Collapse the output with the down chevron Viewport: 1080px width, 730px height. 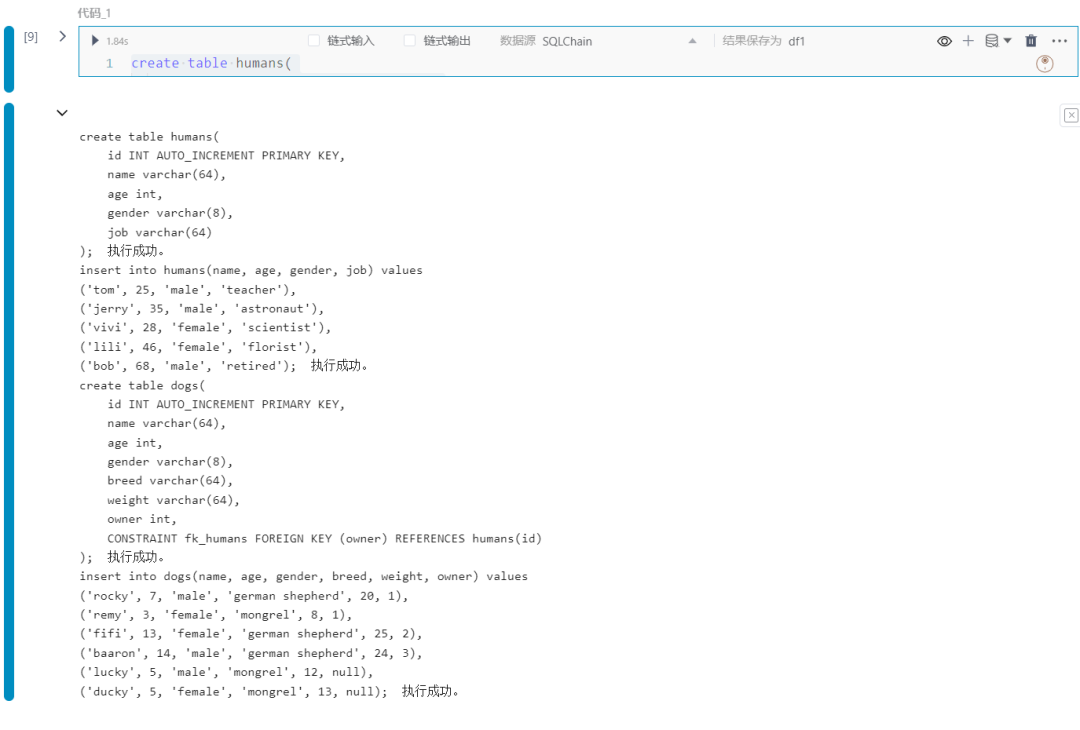click(x=62, y=112)
